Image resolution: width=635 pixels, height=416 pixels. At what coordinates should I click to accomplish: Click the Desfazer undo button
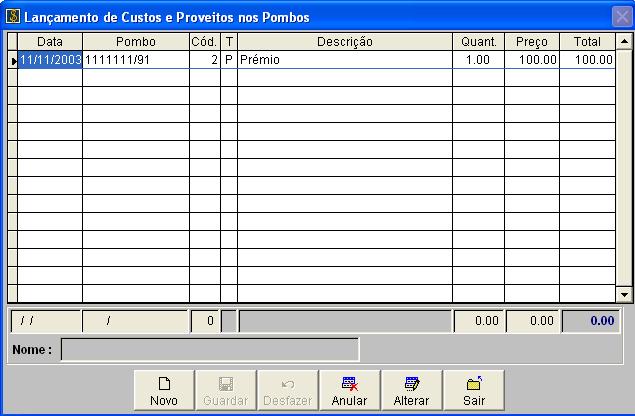coord(288,390)
